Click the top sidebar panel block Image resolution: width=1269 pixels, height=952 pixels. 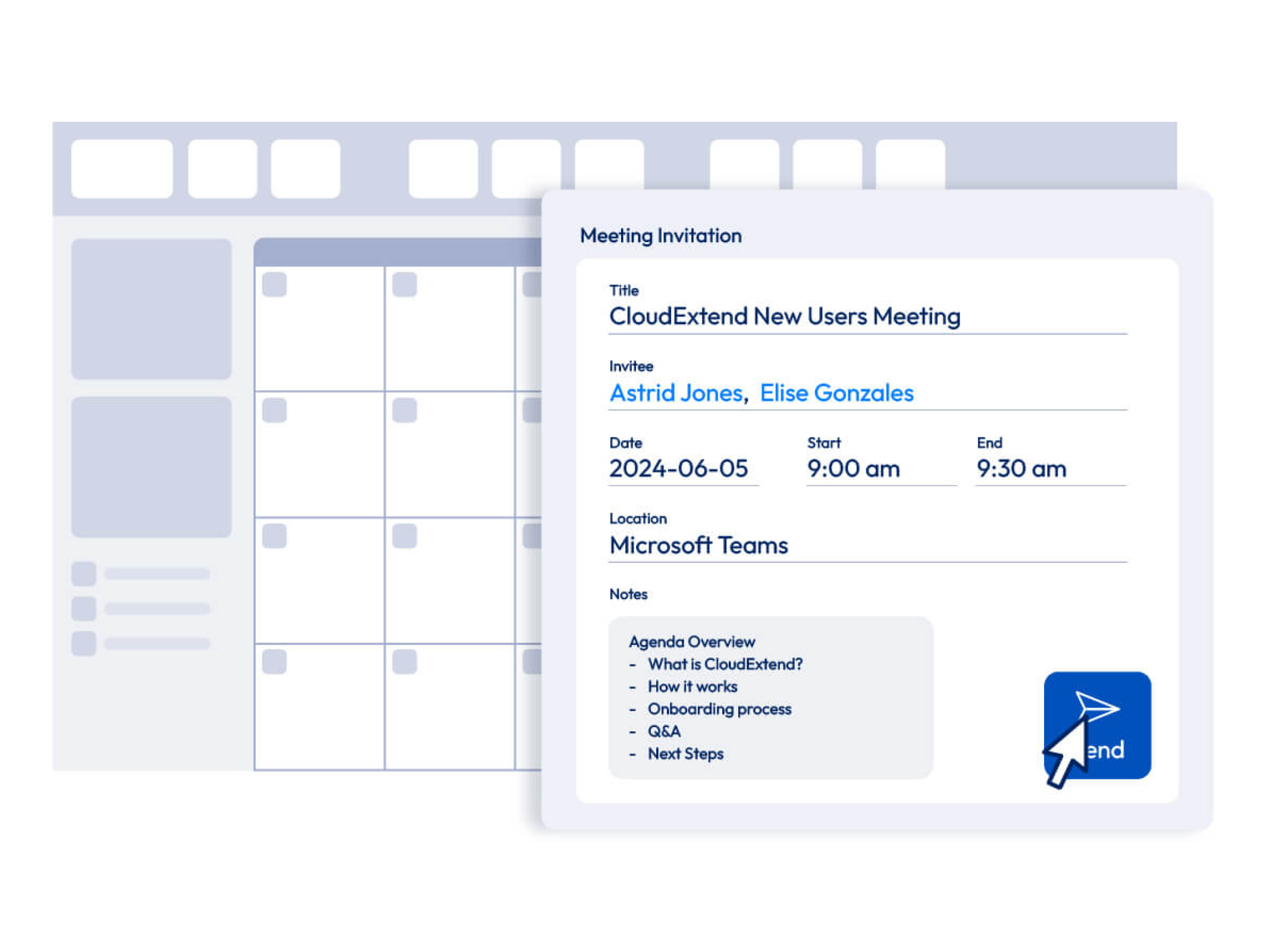pyautogui.click(x=151, y=309)
